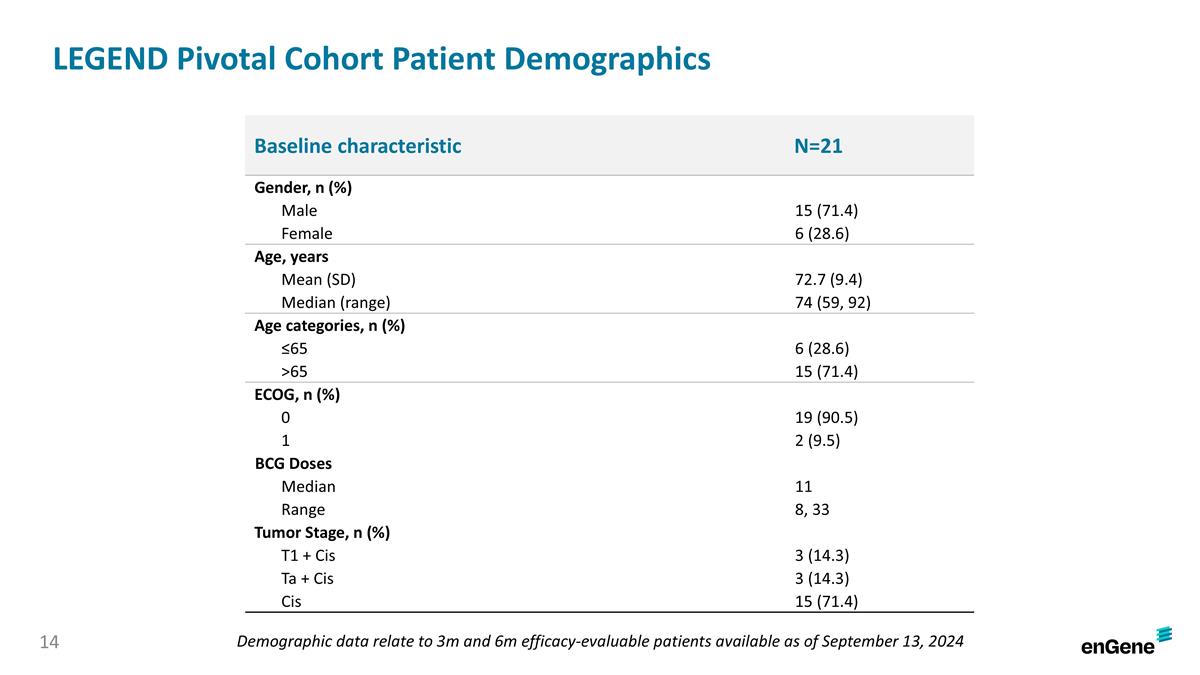Click the ECOG, n (%) heading
1200x675 pixels.
pos(297,394)
